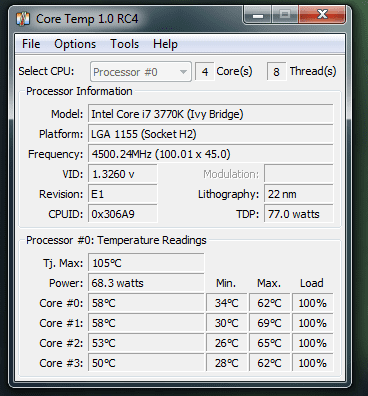This screenshot has height=396, width=368.
Task: Click the Tj. Max field showing 105°C
Action: coord(146,263)
